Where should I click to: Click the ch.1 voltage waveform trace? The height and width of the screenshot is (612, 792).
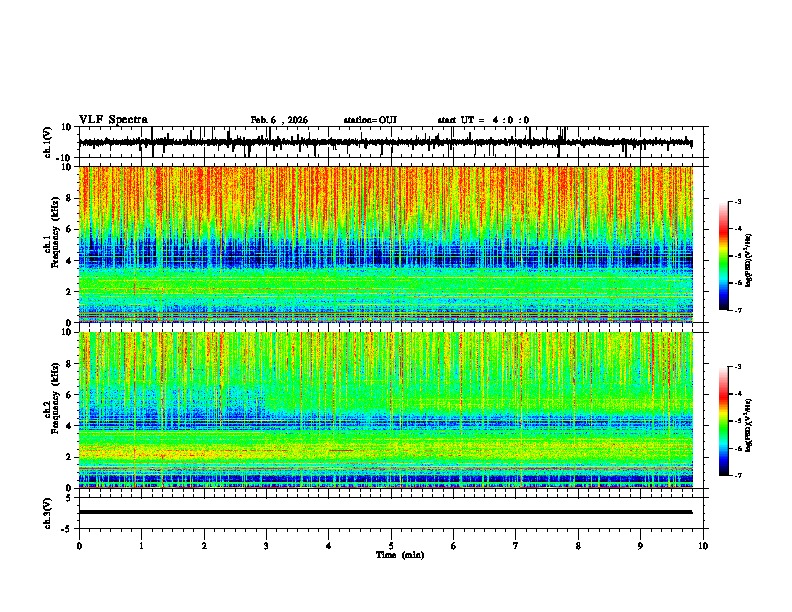385,143
